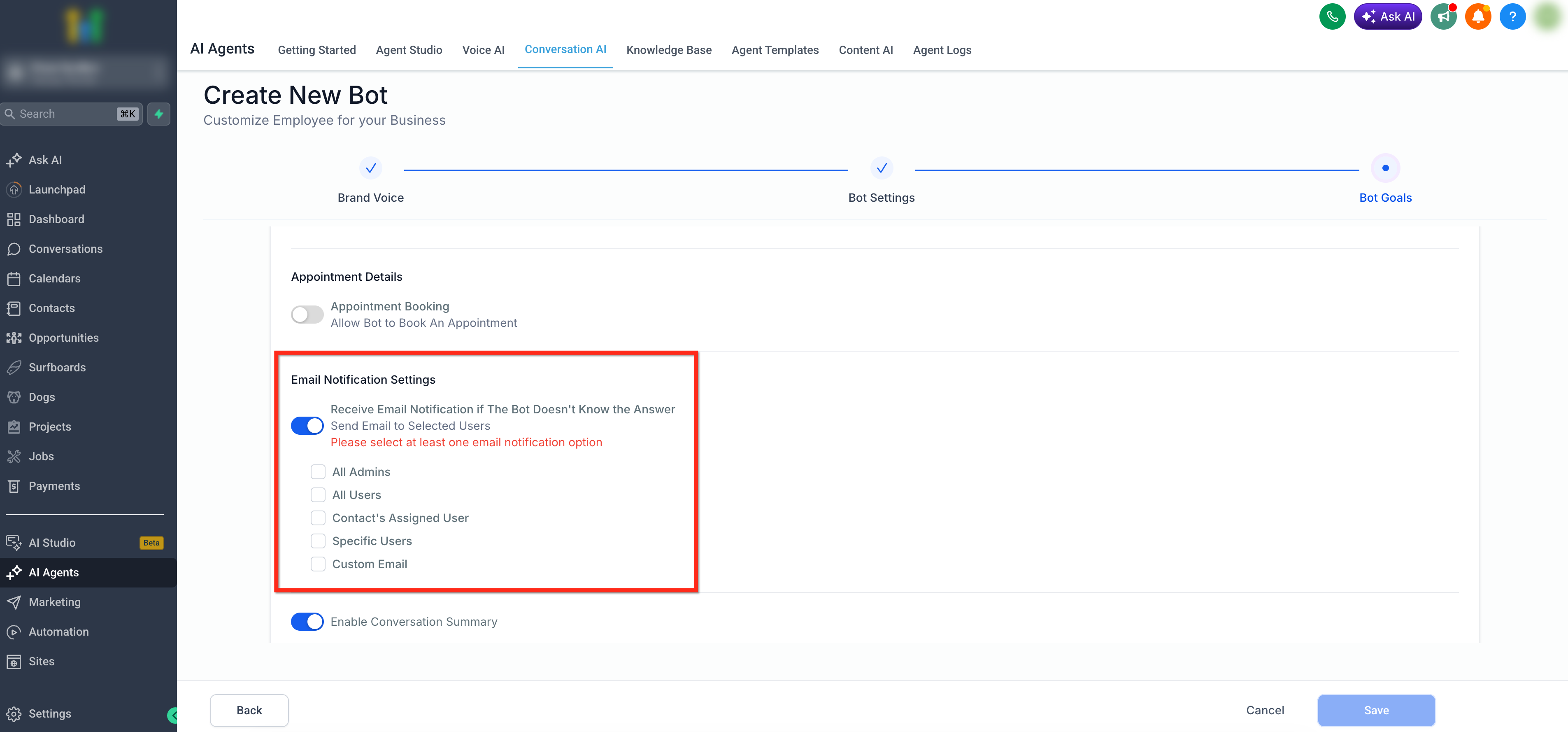Switch to the Agent Studio tab

click(x=408, y=50)
